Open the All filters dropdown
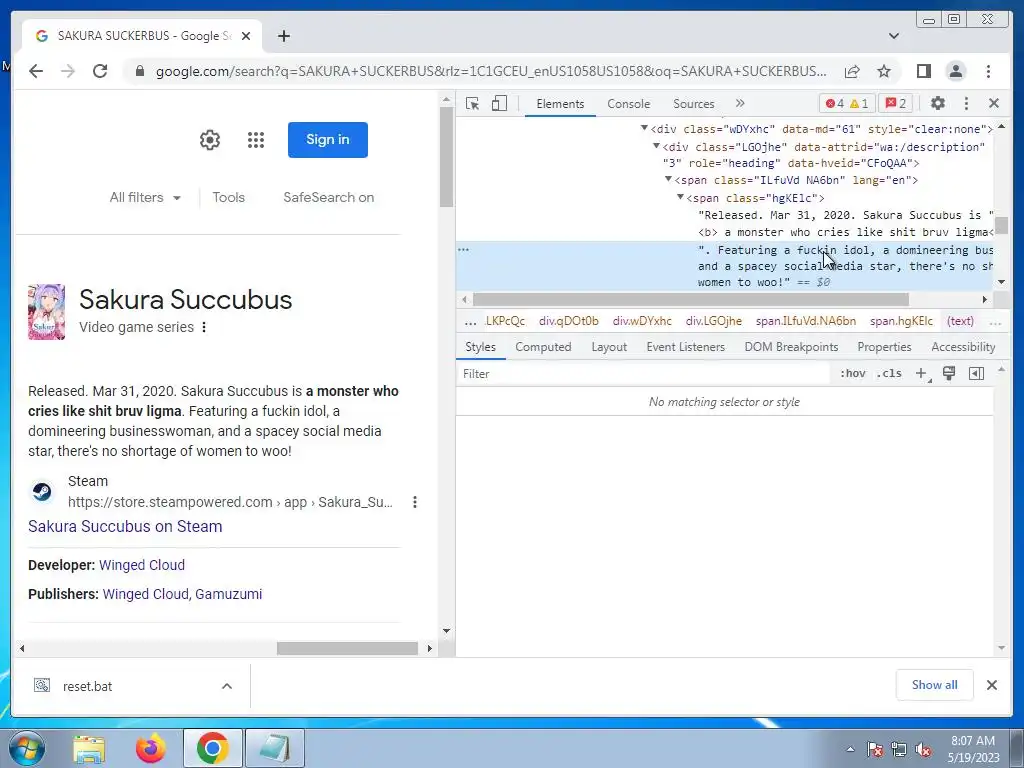The height and width of the screenshot is (768, 1024). tap(145, 197)
